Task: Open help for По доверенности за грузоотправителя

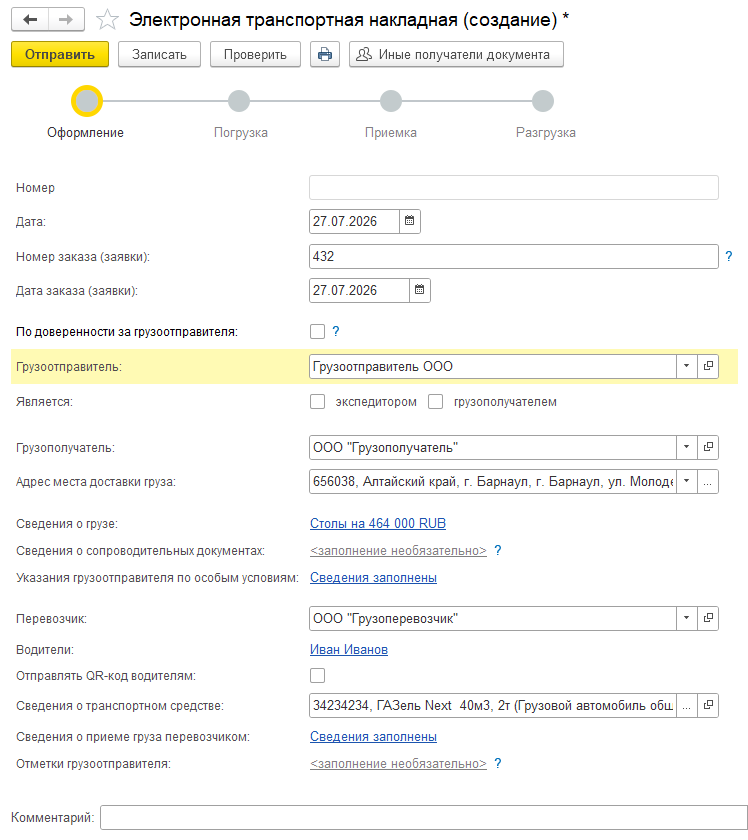Action: (335, 331)
